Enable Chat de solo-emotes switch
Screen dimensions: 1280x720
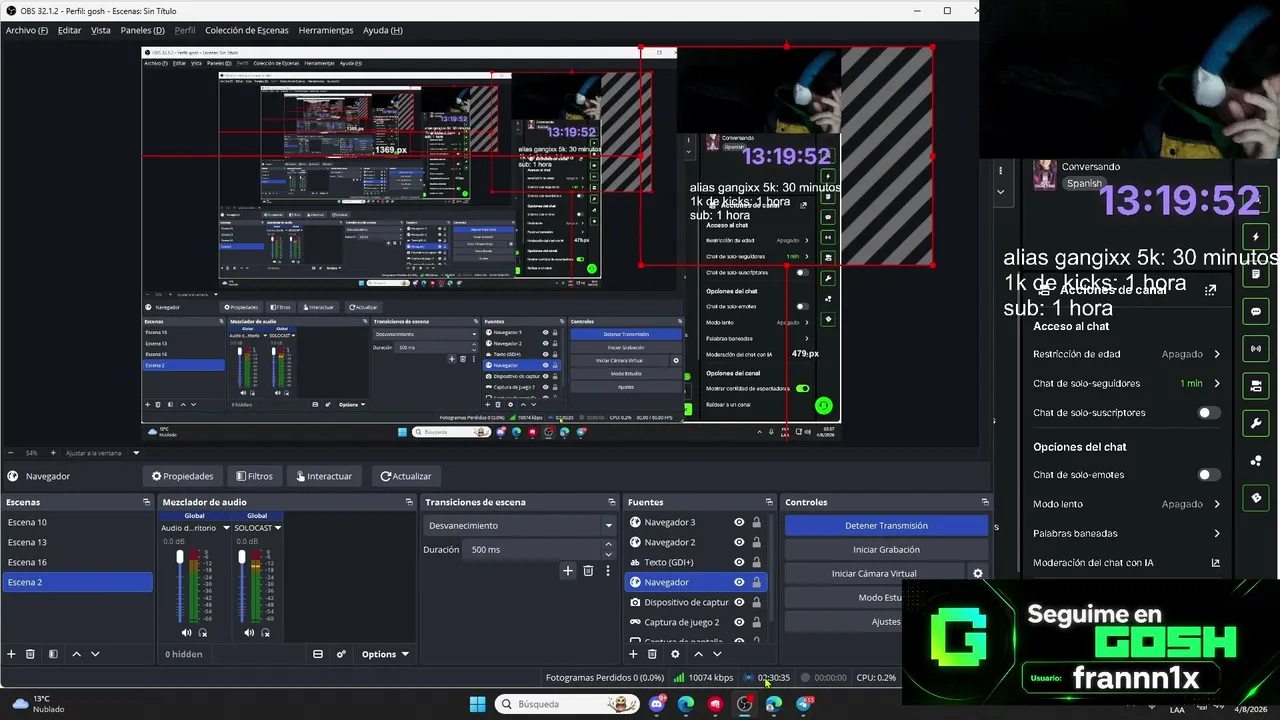coord(1209,475)
